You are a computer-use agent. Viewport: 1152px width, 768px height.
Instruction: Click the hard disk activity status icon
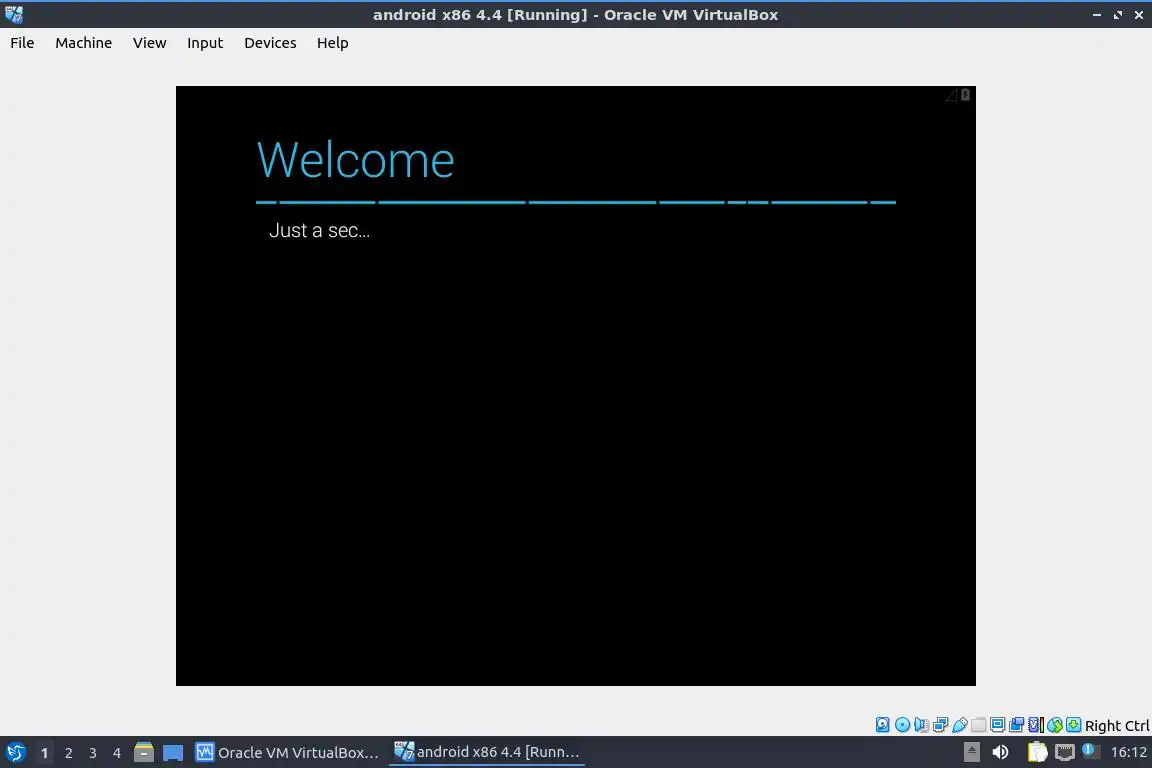pos(882,725)
